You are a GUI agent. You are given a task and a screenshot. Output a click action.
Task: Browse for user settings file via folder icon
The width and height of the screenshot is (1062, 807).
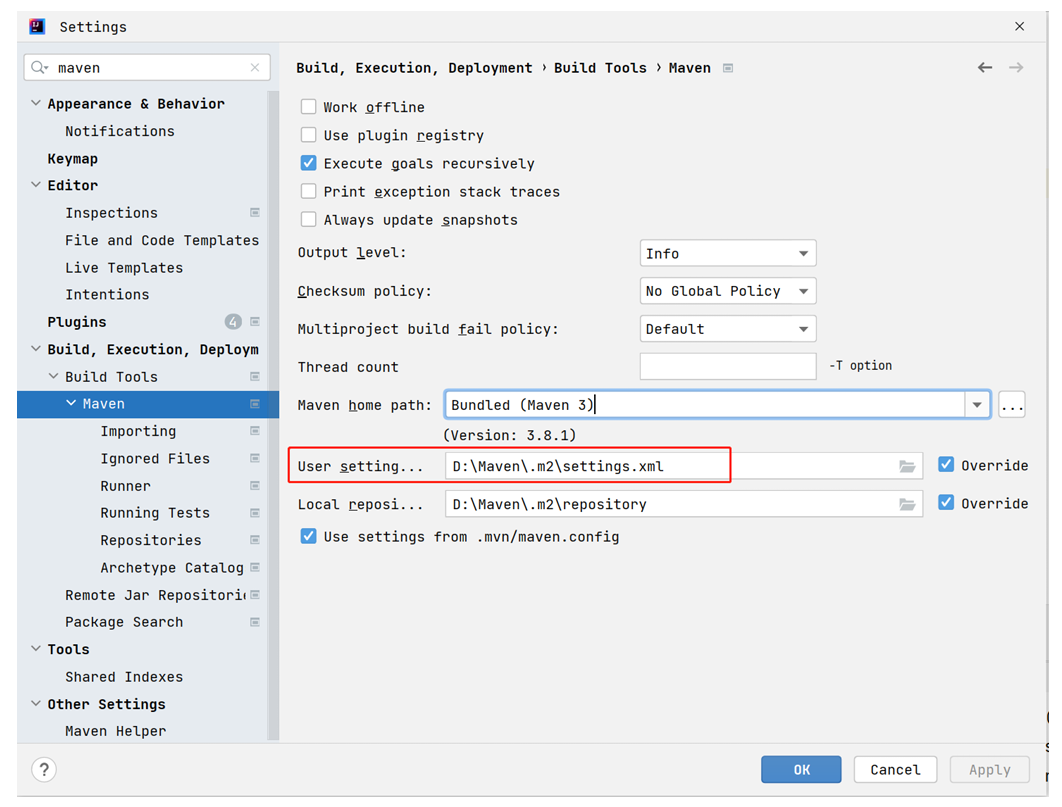click(907, 466)
